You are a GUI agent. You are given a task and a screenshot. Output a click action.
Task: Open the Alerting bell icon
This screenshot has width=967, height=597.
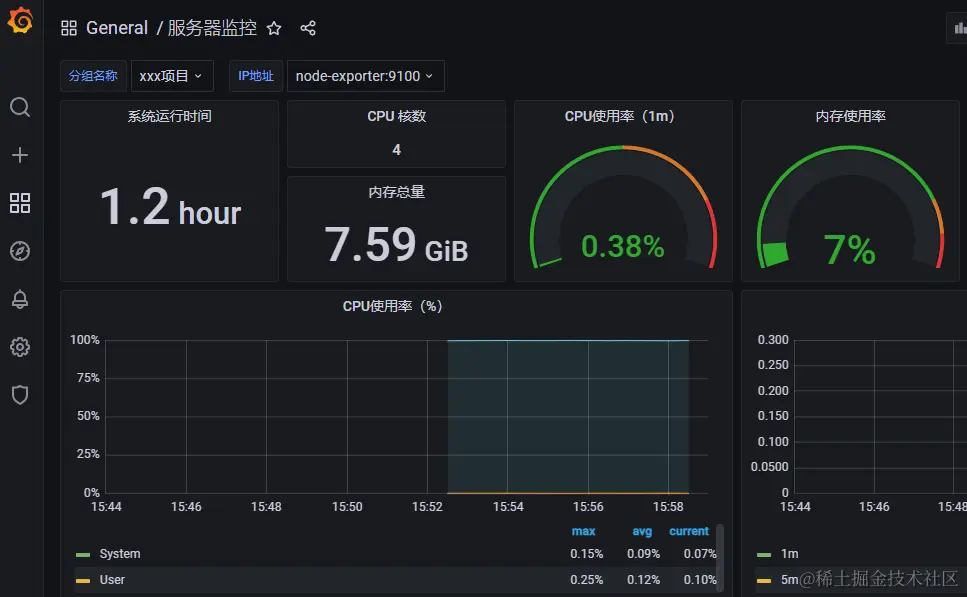(20, 299)
